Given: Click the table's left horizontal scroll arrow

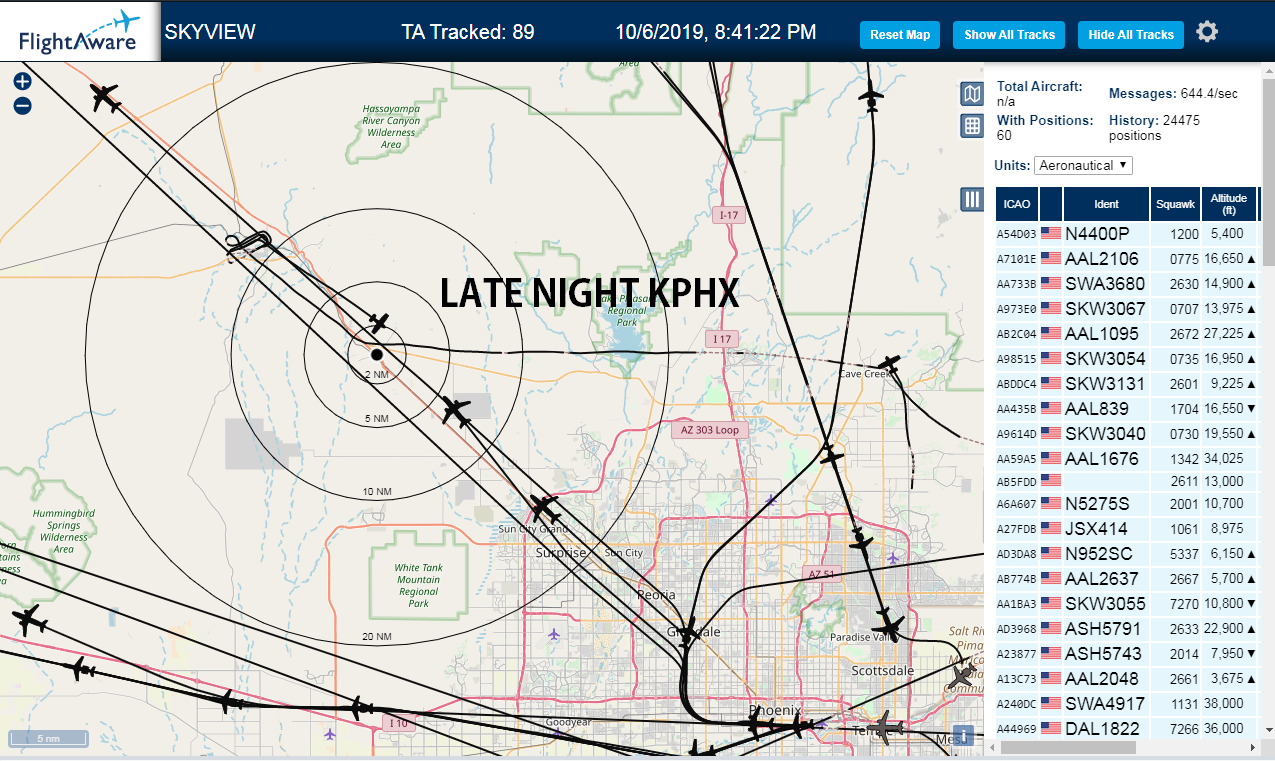Looking at the screenshot, I should [992, 747].
